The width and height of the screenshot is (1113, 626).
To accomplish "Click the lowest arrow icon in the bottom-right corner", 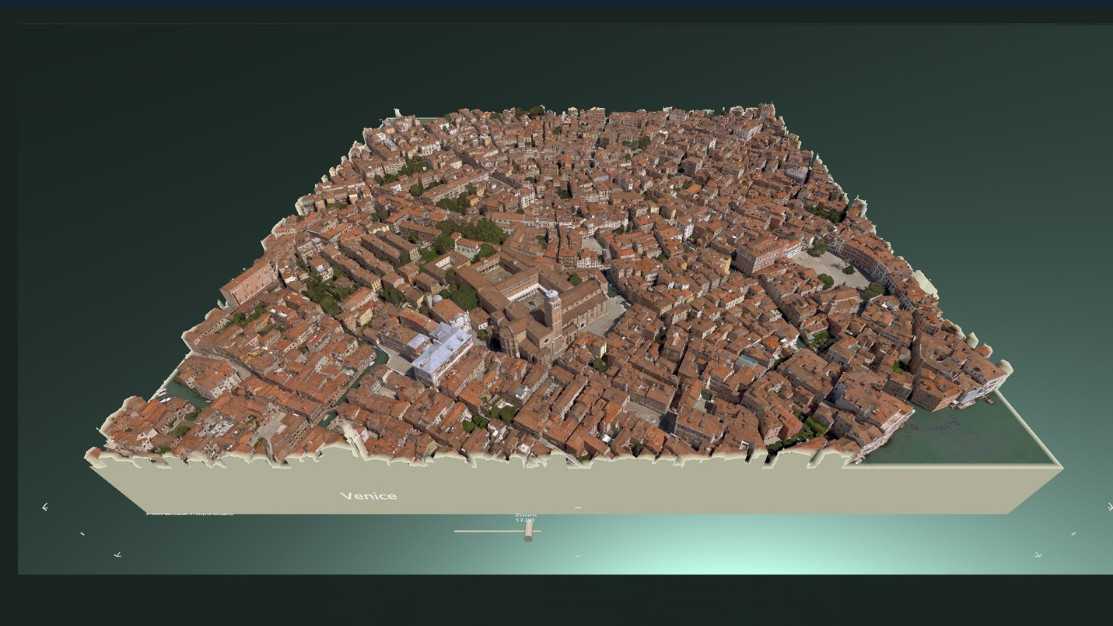I will [x=1038, y=554].
